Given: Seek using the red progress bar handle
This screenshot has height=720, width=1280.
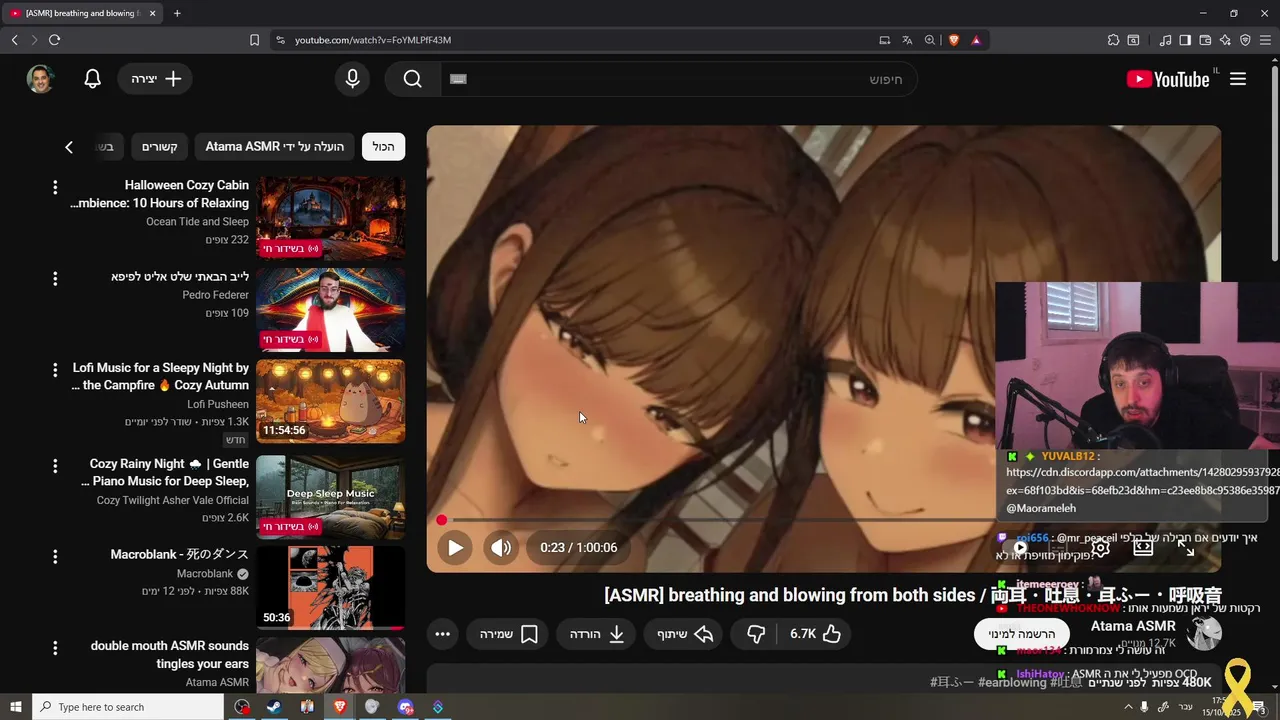Looking at the screenshot, I should tap(441, 520).
